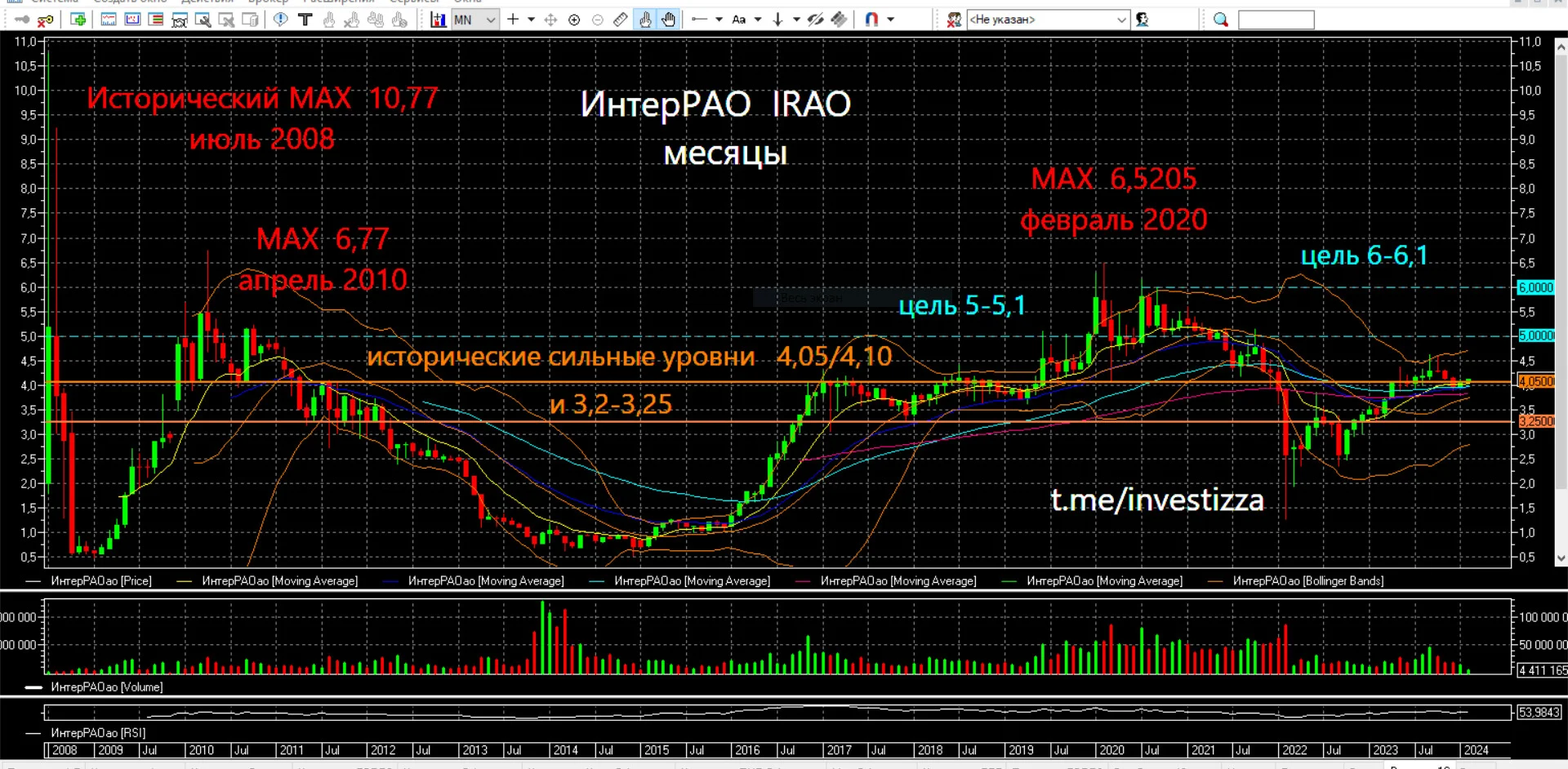Expand the arrow marker dropdown
The image size is (1568, 769).
click(796, 20)
